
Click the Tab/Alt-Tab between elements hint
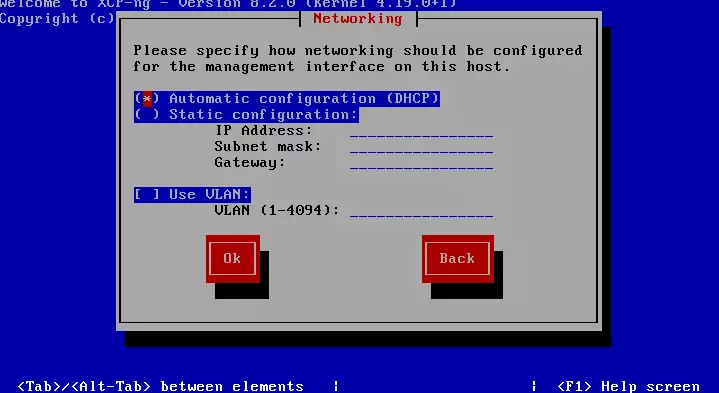(160, 386)
